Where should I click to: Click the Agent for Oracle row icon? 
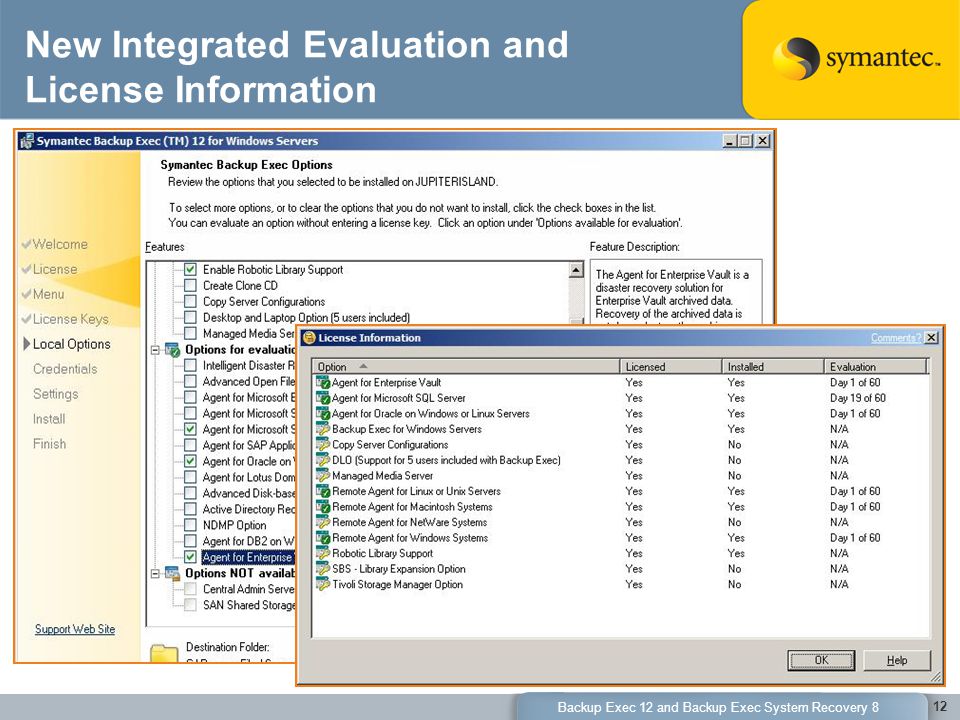323,413
